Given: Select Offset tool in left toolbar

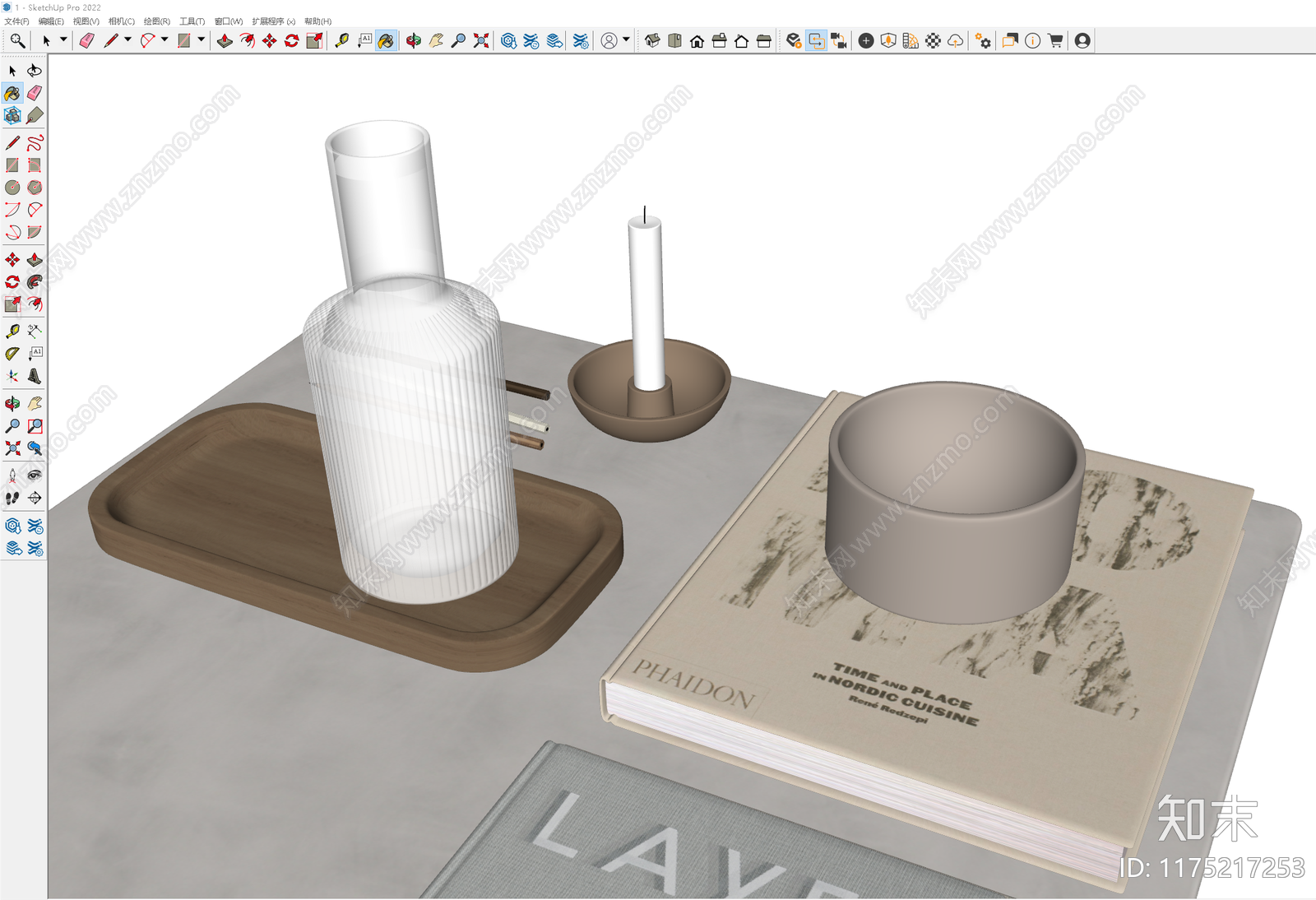Looking at the screenshot, I should pos(35,304).
